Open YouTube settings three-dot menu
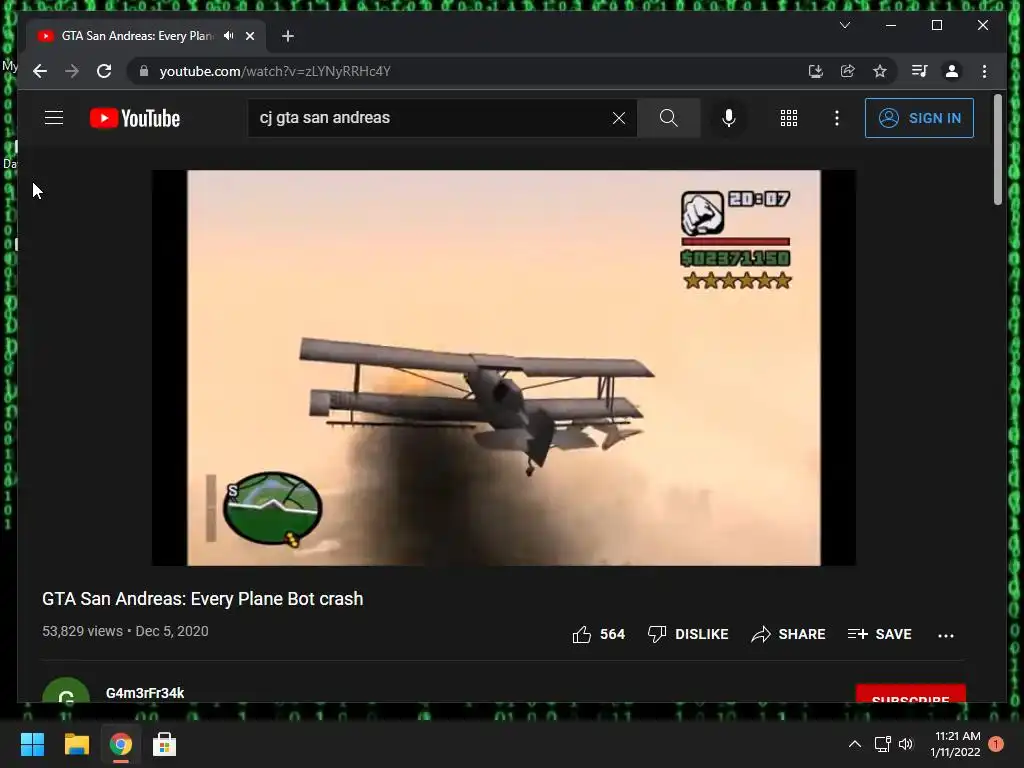This screenshot has width=1024, height=768. [x=837, y=118]
